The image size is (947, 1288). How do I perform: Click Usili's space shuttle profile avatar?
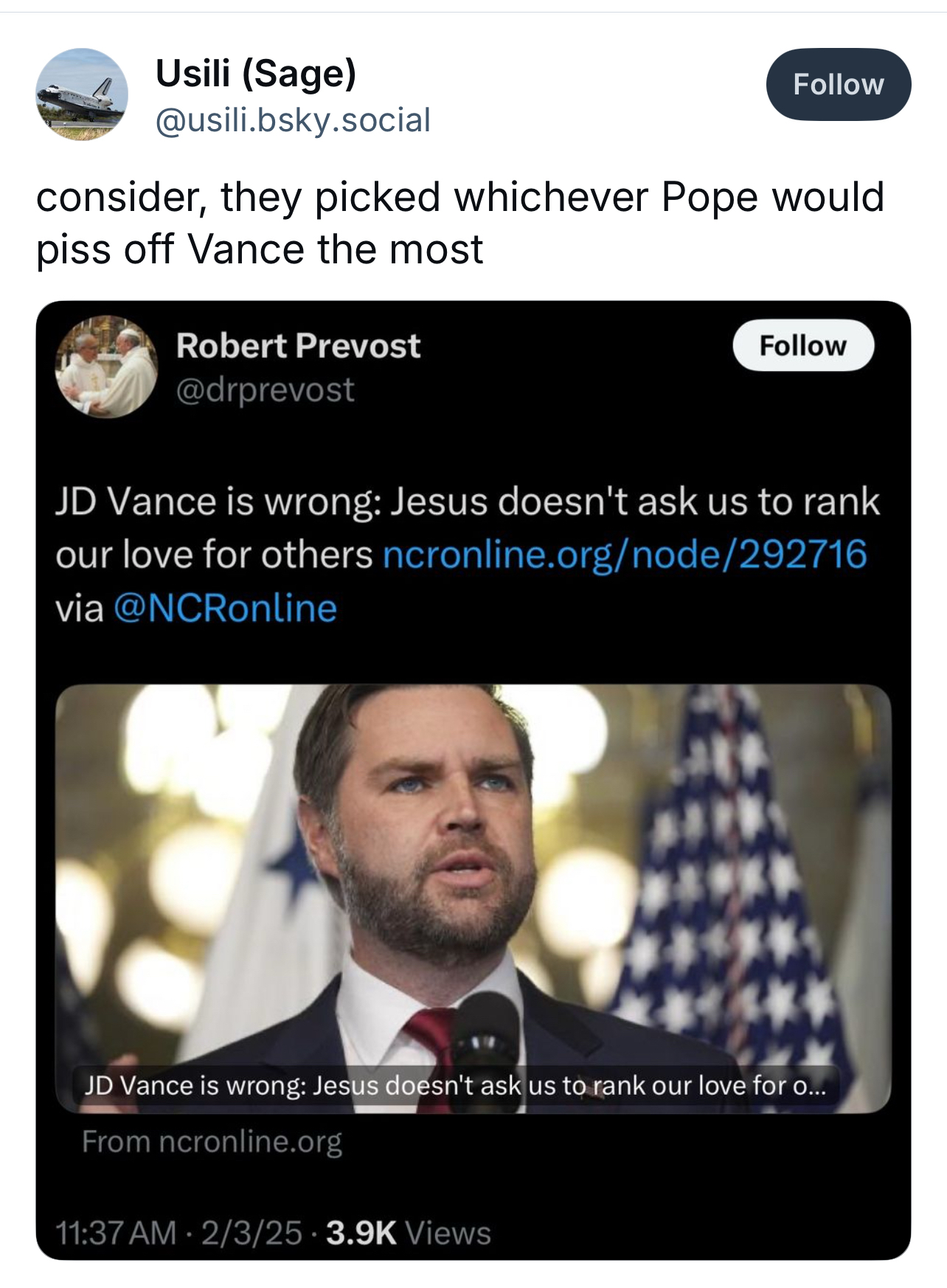pyautogui.click(x=82, y=94)
